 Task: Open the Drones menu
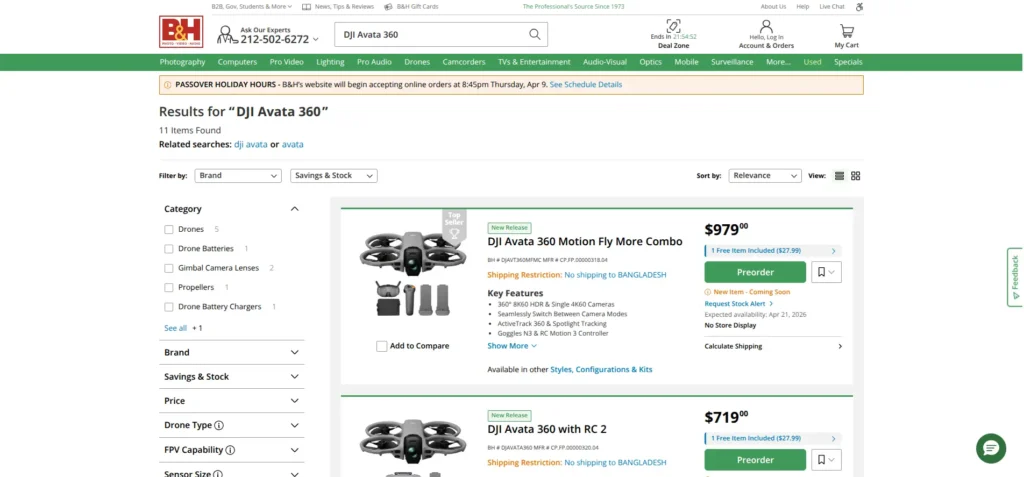(417, 62)
